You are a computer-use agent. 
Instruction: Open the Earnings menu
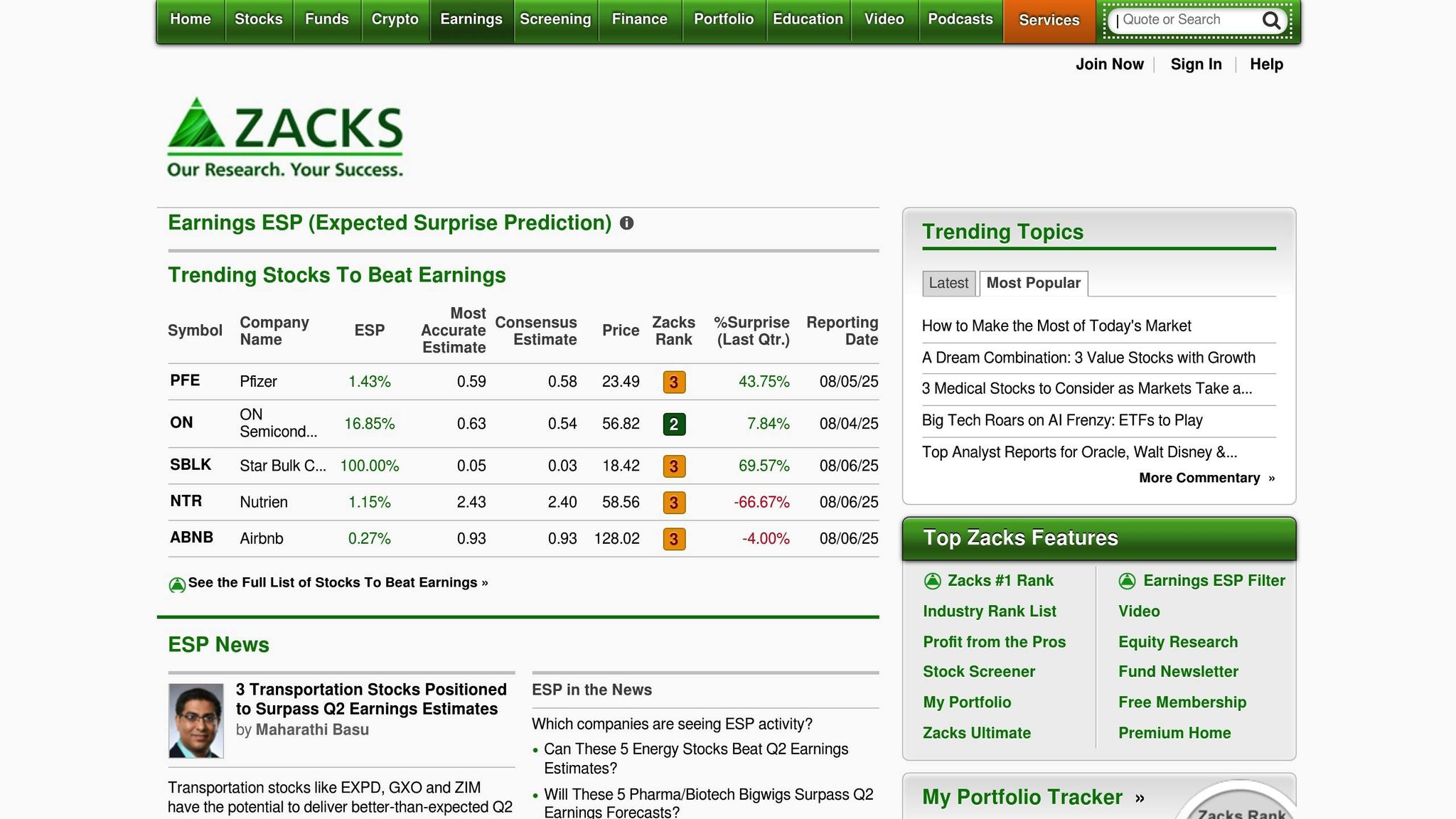click(471, 20)
